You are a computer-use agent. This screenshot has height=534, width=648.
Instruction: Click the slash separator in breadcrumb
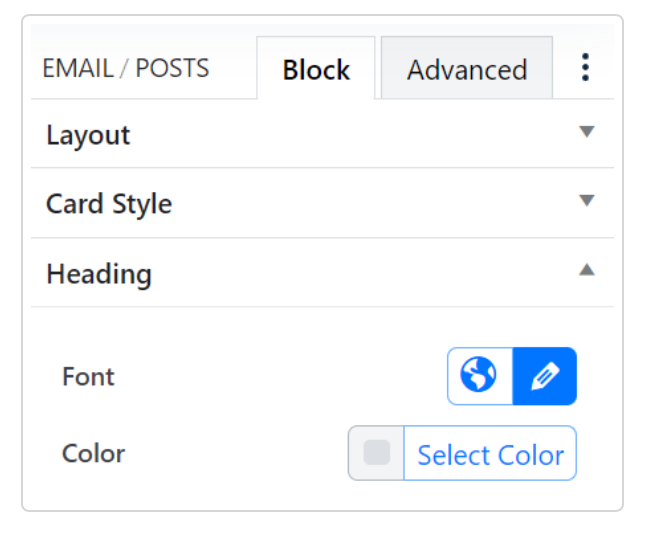coord(125,69)
